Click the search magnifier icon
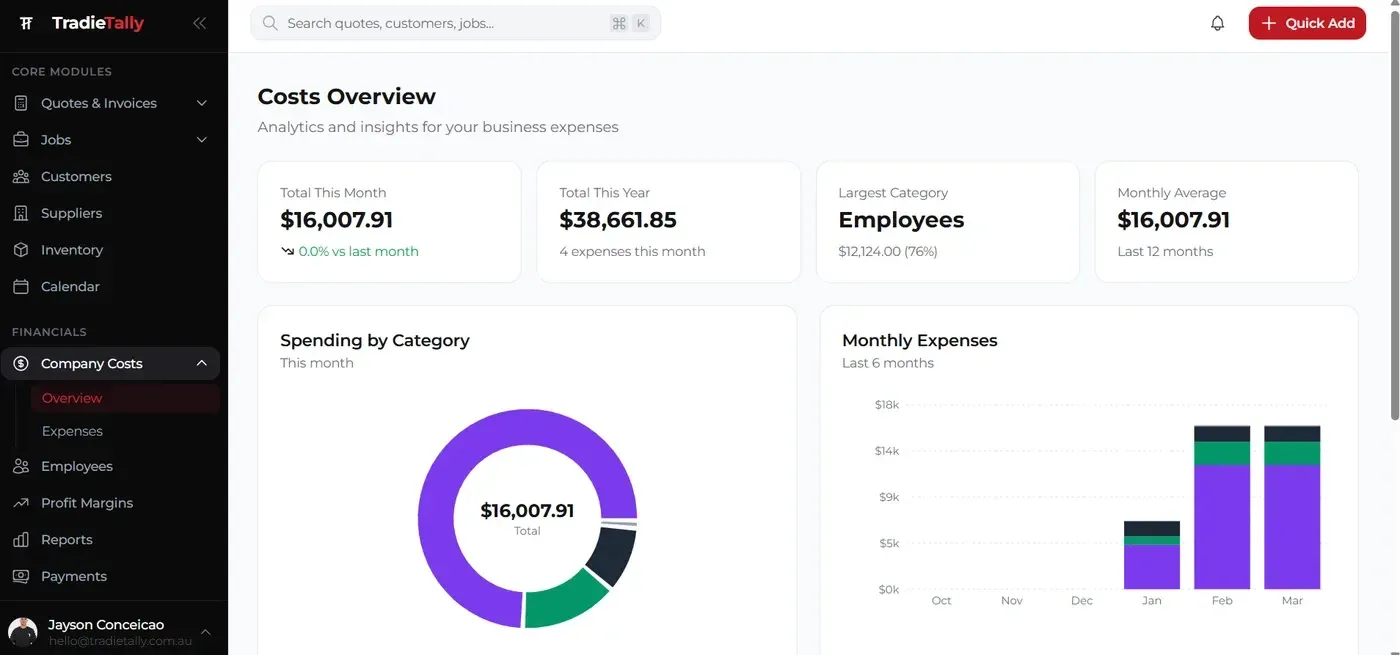 [270, 23]
